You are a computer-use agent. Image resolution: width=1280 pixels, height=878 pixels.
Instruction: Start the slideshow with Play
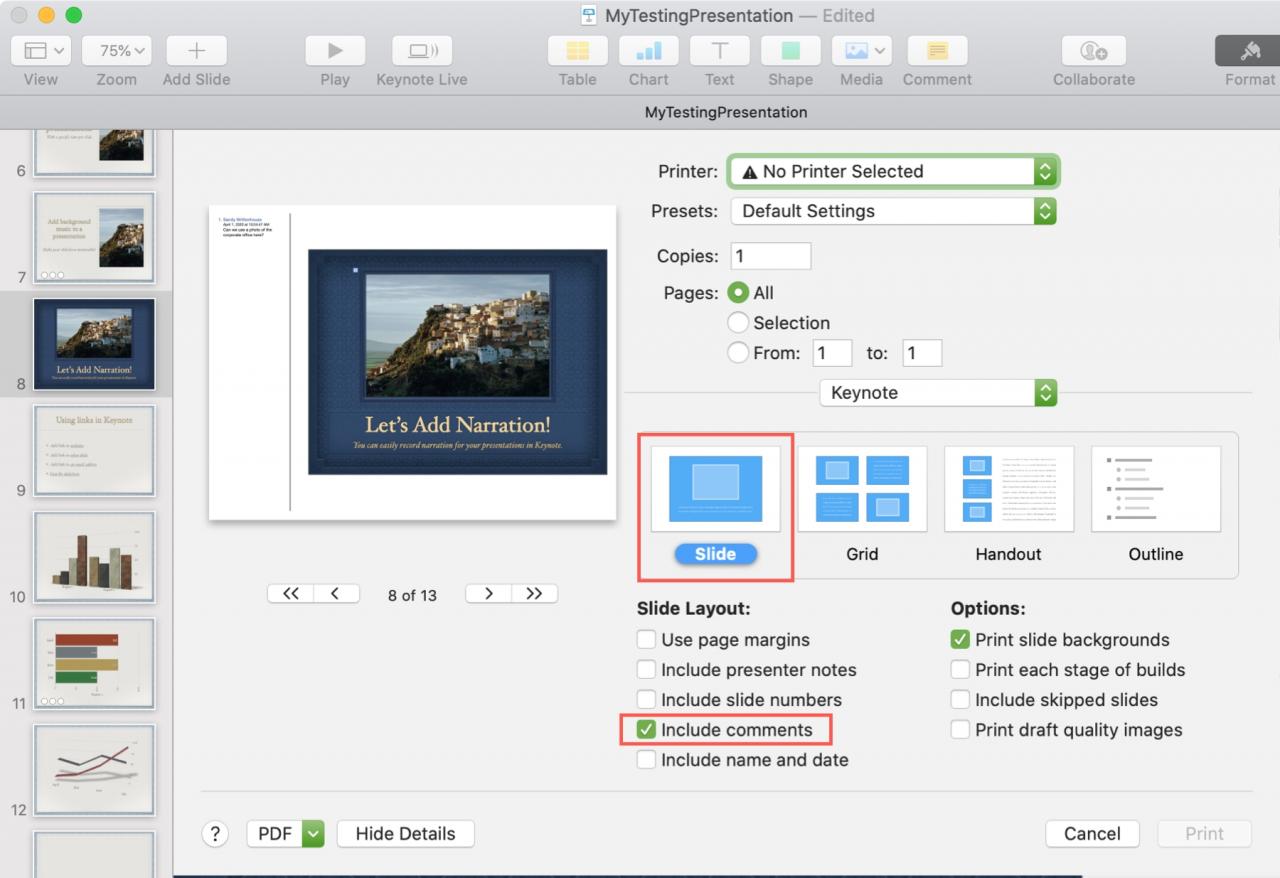[x=335, y=51]
